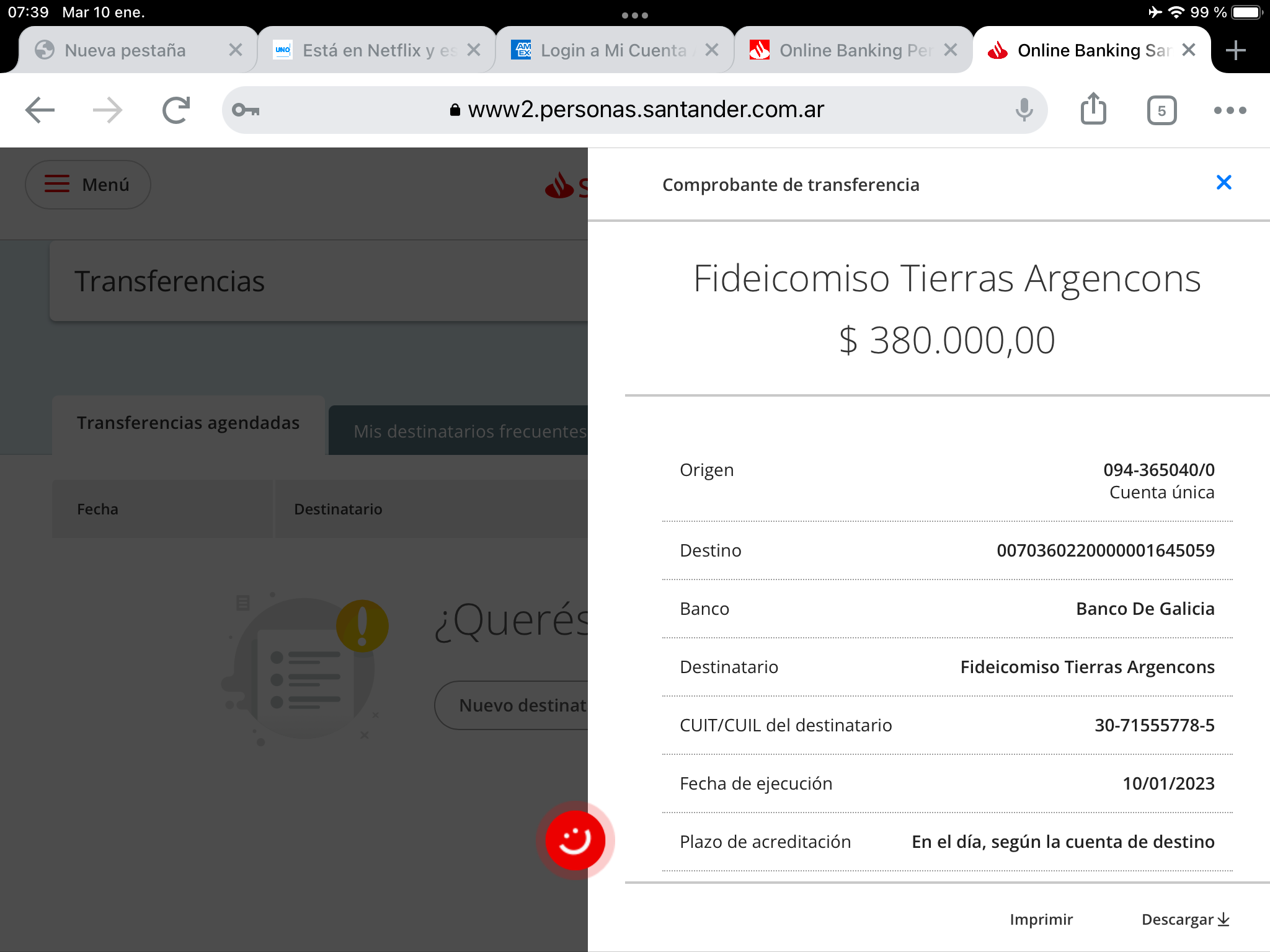This screenshot has width=1270, height=952.
Task: Open a new tab with plus button
Action: coord(1235,50)
